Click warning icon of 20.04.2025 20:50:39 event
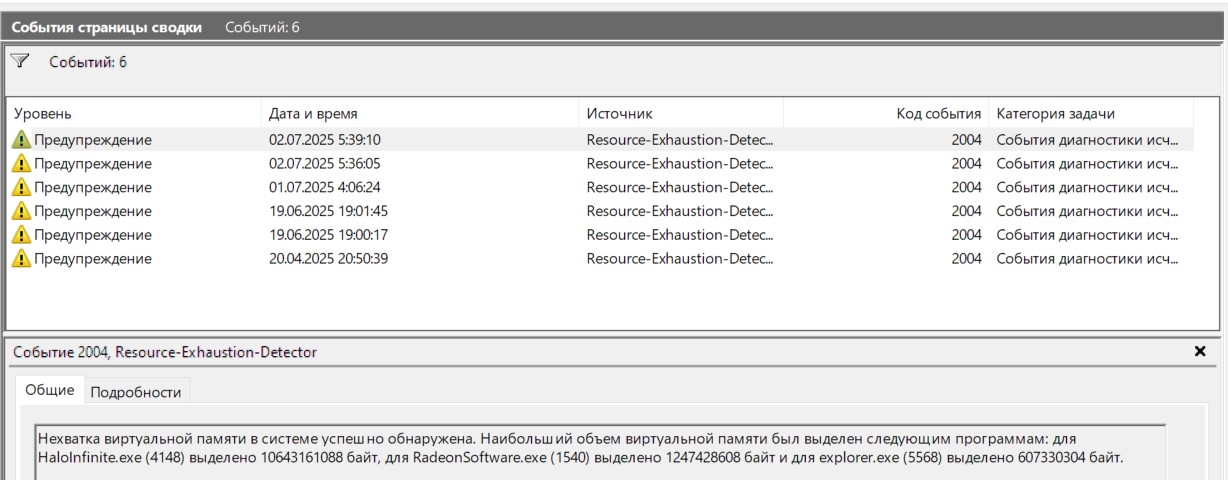The image size is (1228, 480). click(x=22, y=259)
